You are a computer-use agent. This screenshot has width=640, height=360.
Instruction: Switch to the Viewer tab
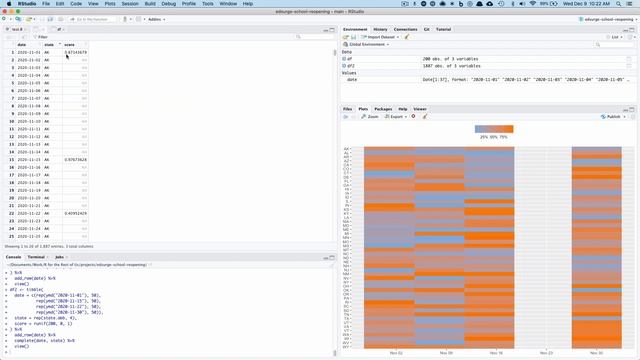point(420,109)
